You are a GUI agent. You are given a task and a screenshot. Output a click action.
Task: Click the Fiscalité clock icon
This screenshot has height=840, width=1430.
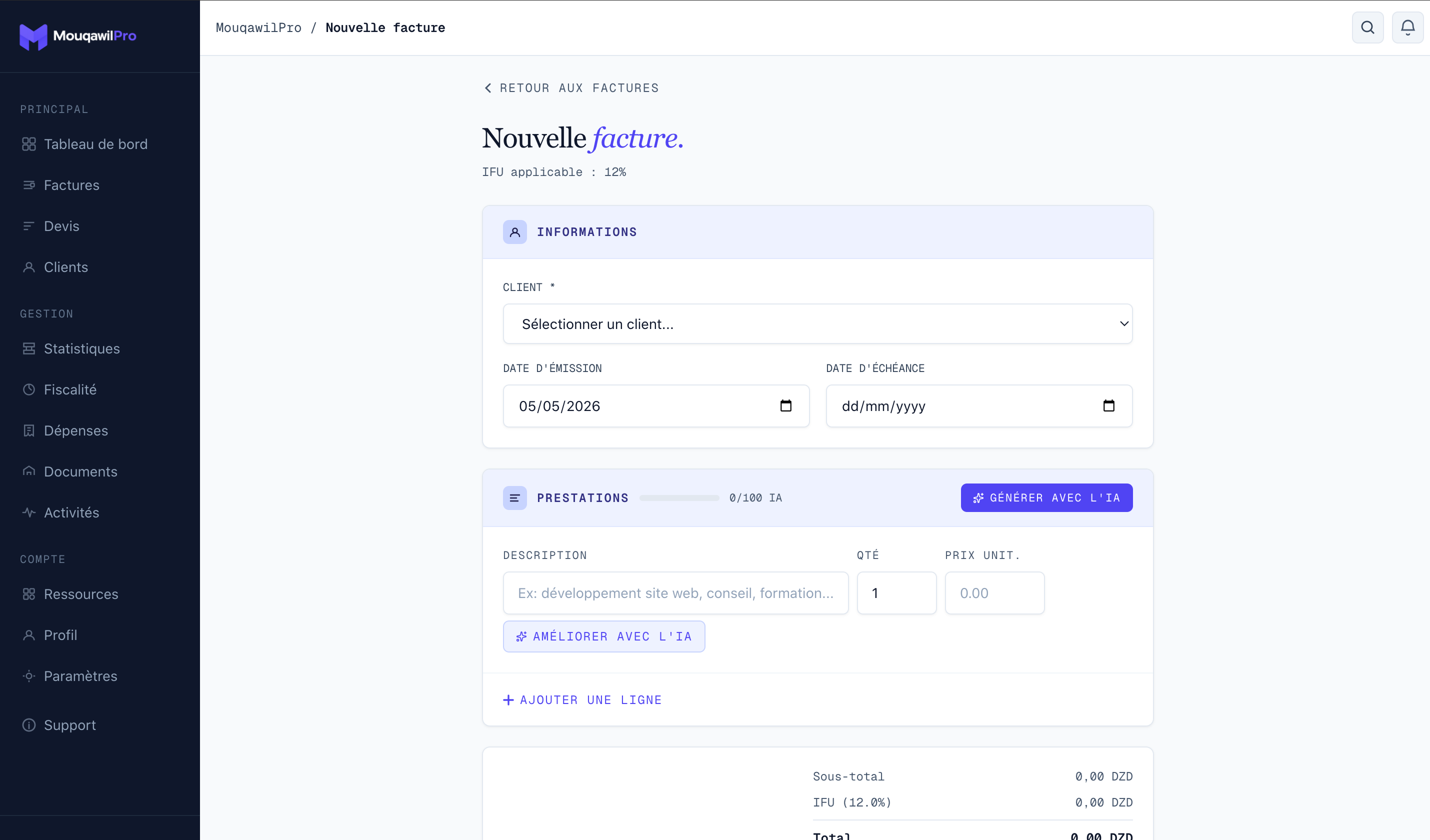pos(29,389)
